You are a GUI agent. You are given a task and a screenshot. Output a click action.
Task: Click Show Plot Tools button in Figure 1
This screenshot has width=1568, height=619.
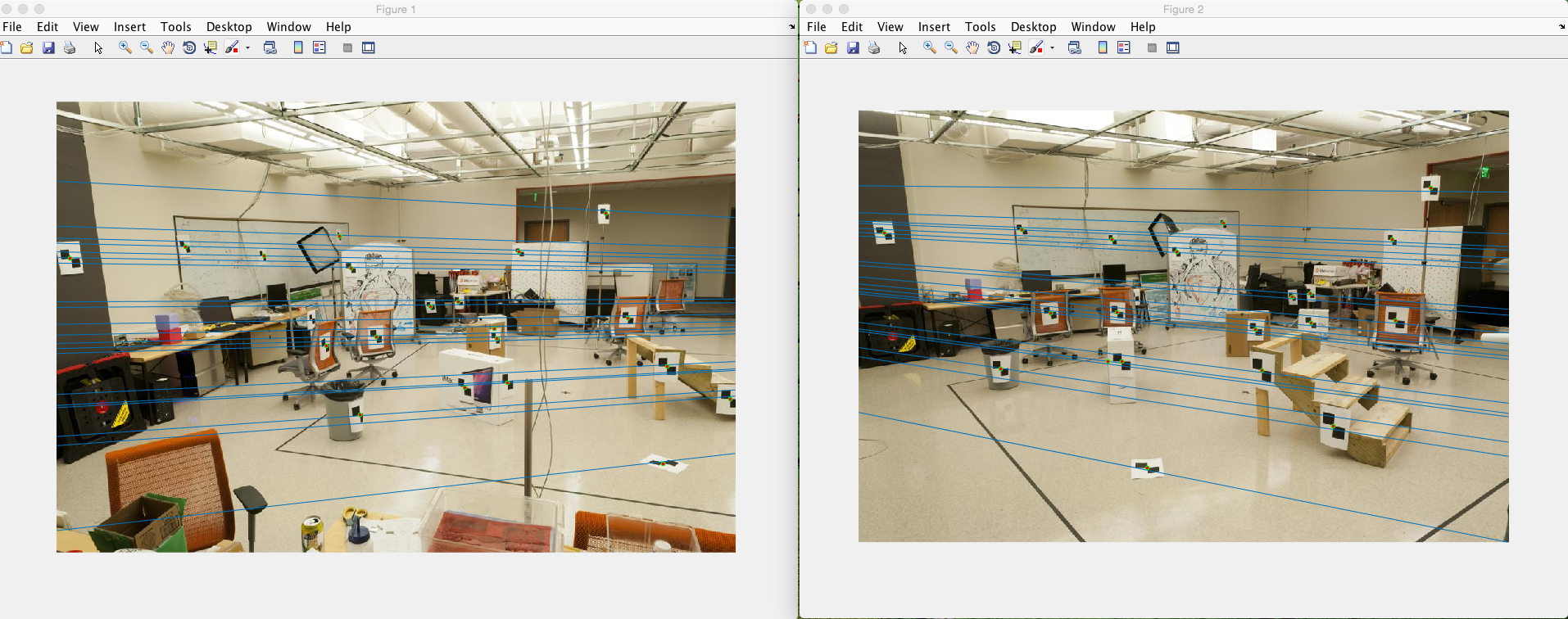point(369,47)
